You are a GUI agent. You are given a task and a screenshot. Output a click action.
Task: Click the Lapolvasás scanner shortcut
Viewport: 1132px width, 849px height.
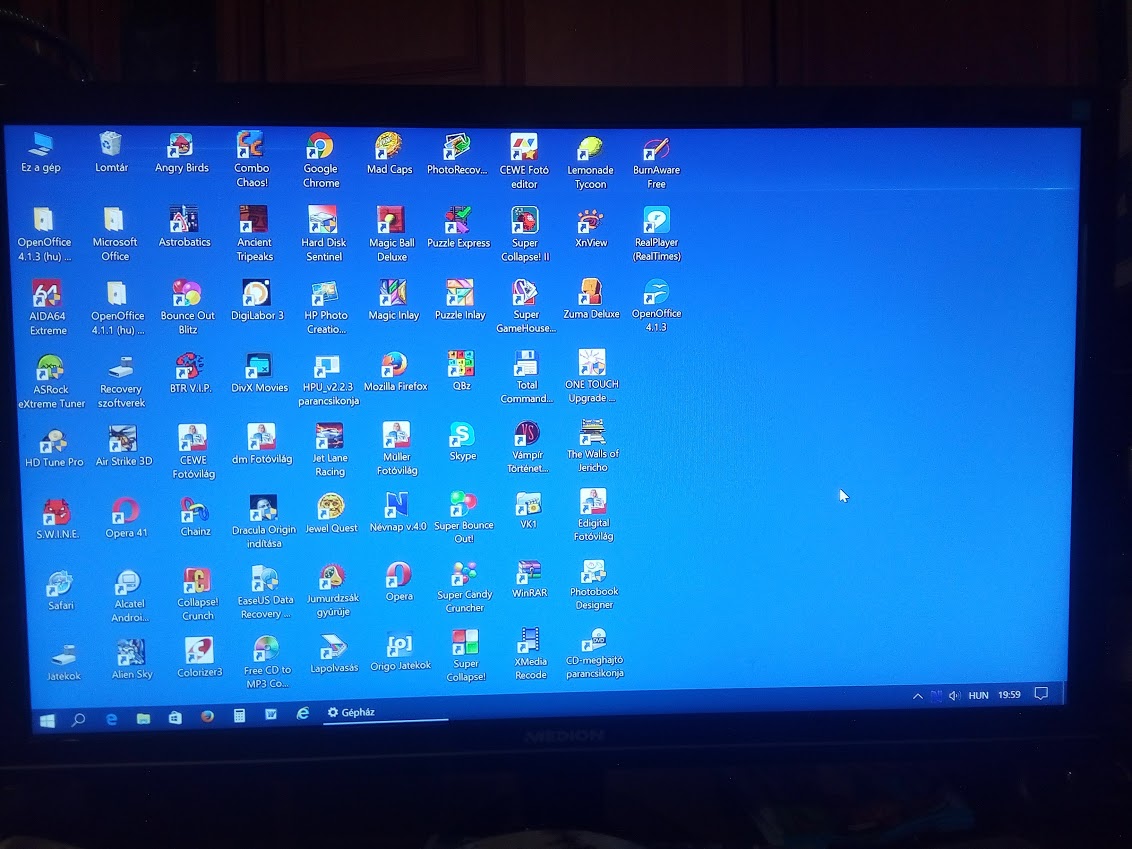(334, 654)
